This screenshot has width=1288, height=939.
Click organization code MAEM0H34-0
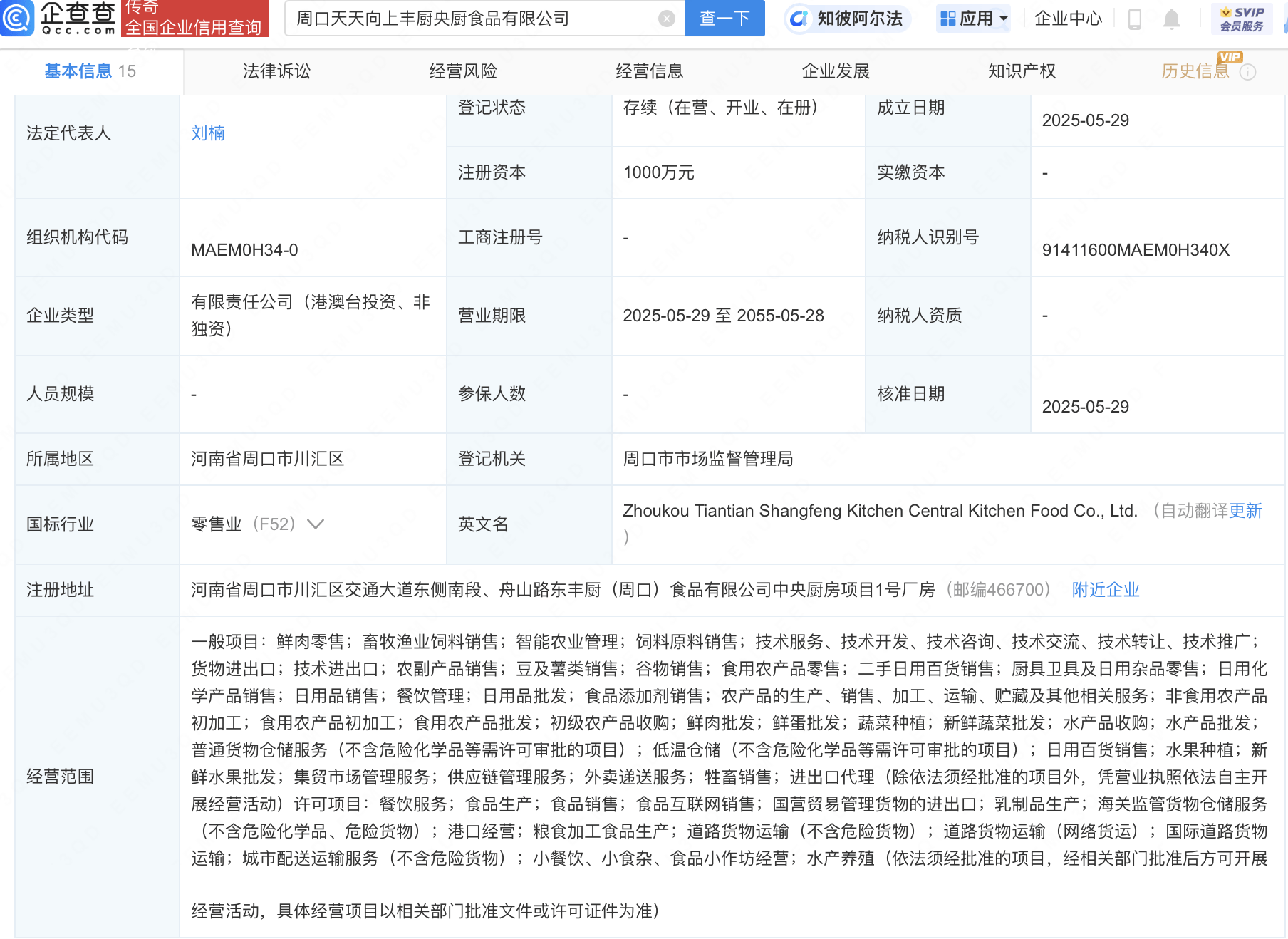coord(244,250)
